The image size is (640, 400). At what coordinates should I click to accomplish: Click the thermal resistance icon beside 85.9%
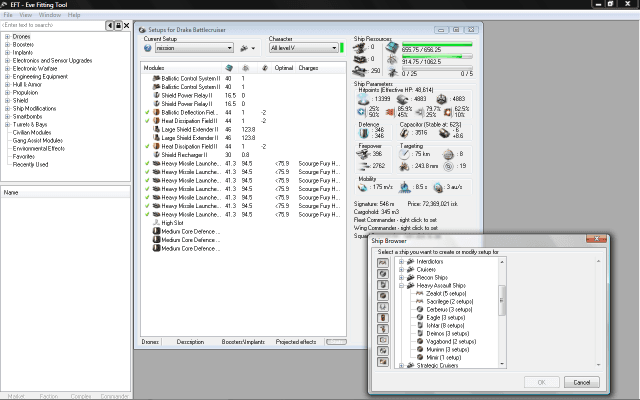(x=390, y=111)
